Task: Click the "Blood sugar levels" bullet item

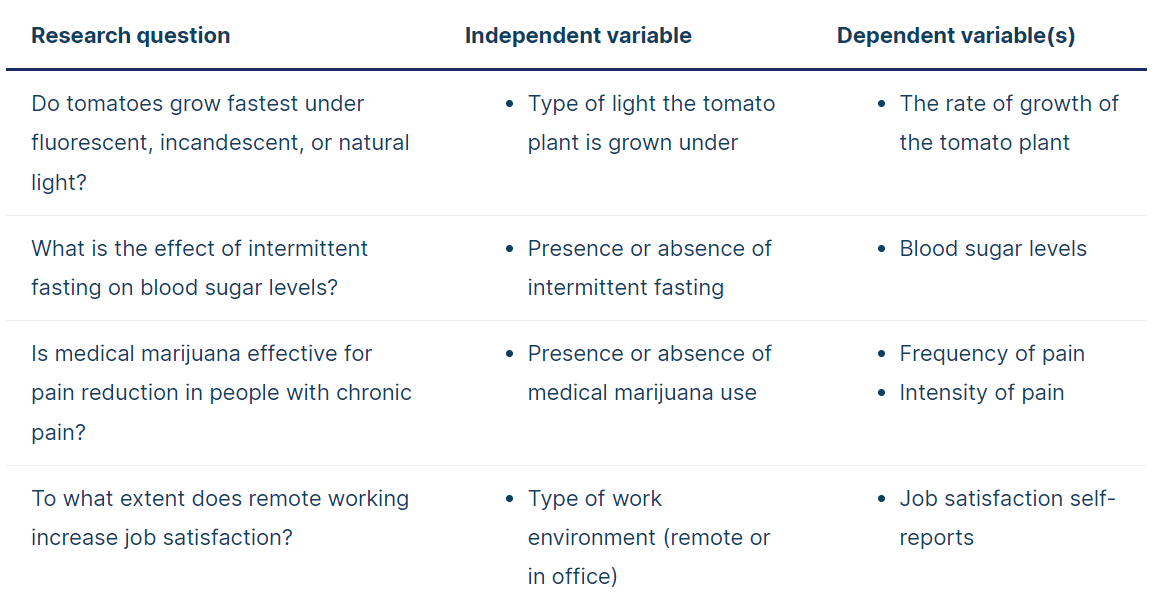Action: [993, 248]
